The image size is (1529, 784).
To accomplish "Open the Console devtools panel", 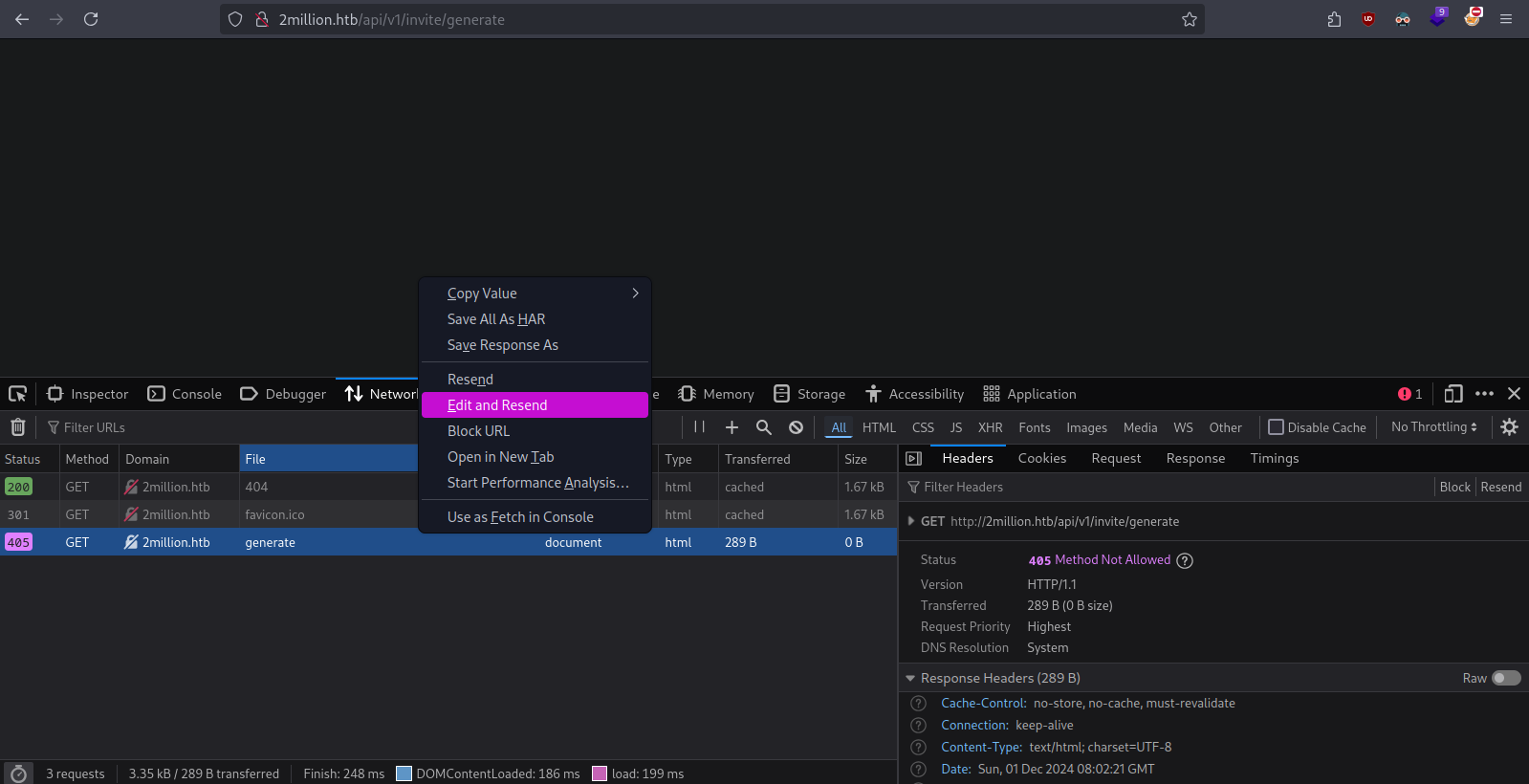I will (185, 394).
